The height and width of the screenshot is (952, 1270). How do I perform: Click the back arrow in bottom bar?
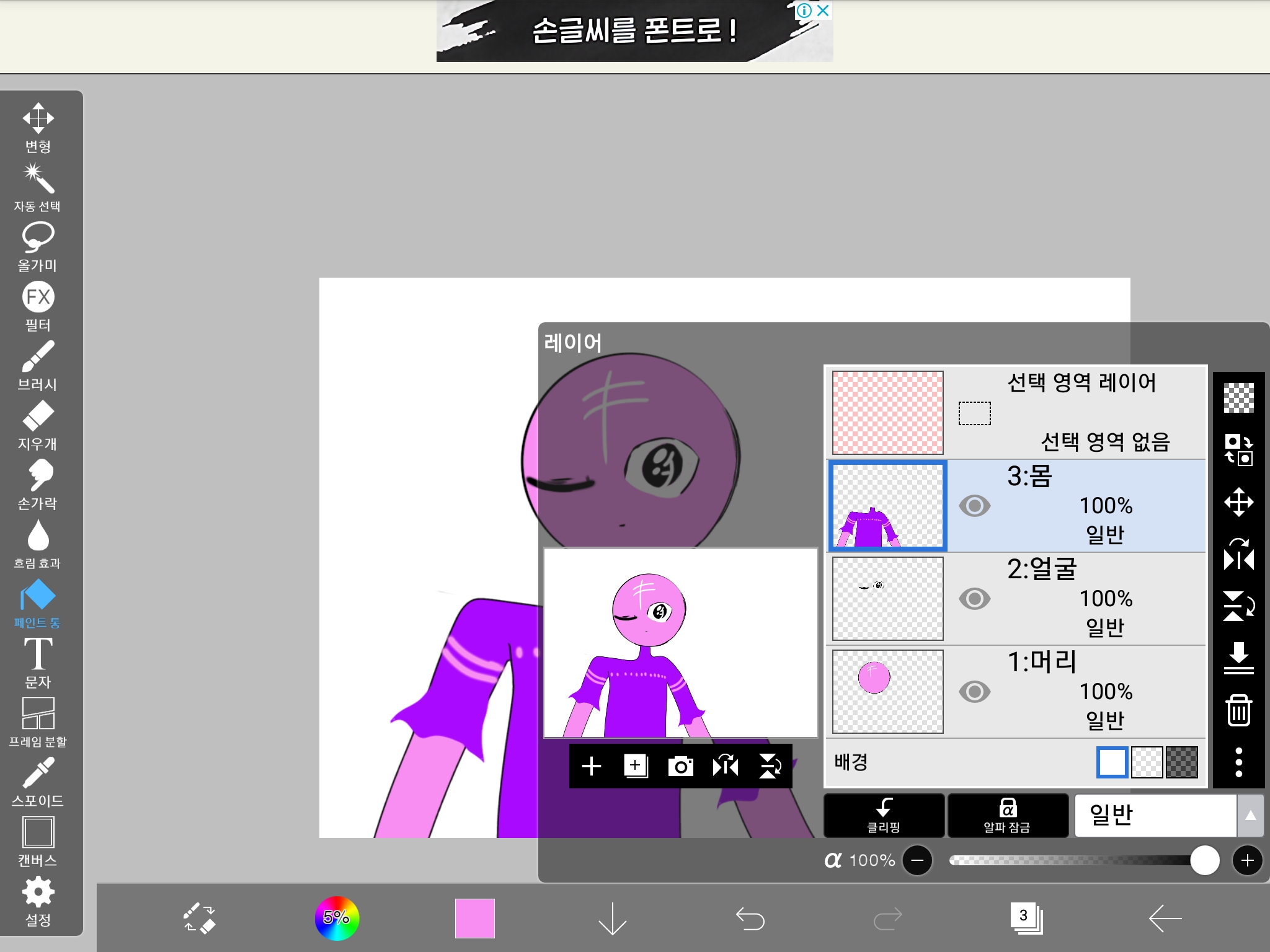coord(1165,918)
